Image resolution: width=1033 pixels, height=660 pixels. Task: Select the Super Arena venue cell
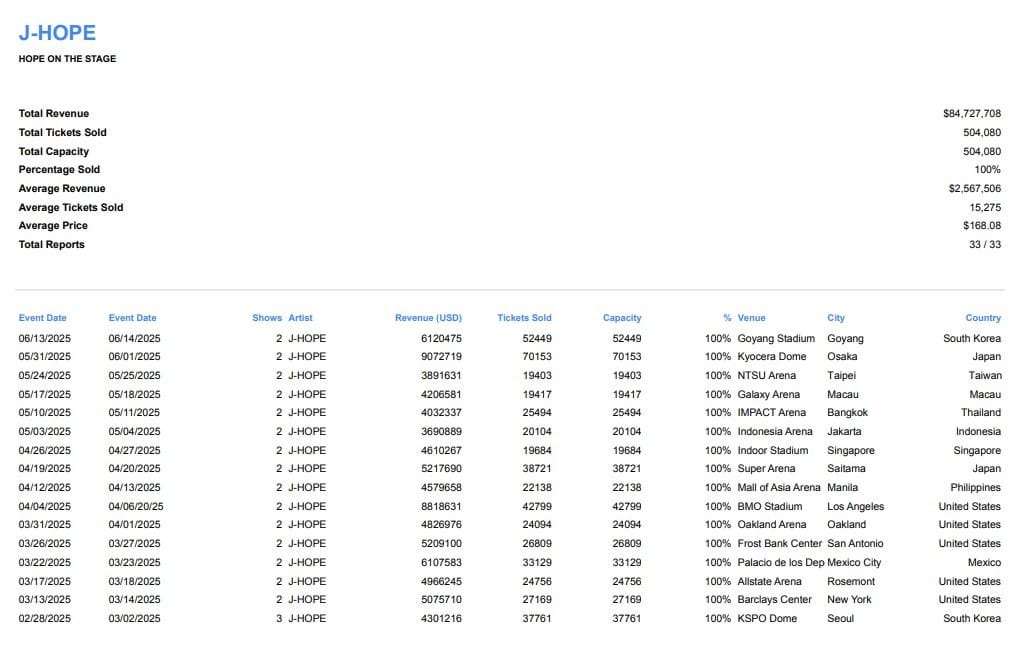766,468
